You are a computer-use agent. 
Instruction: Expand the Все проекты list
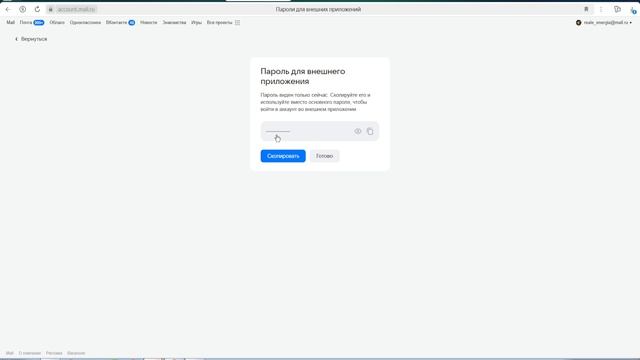220,22
